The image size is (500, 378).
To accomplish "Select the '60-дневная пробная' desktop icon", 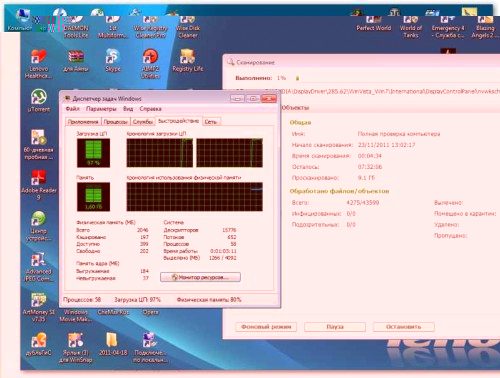I will pyautogui.click(x=39, y=145).
